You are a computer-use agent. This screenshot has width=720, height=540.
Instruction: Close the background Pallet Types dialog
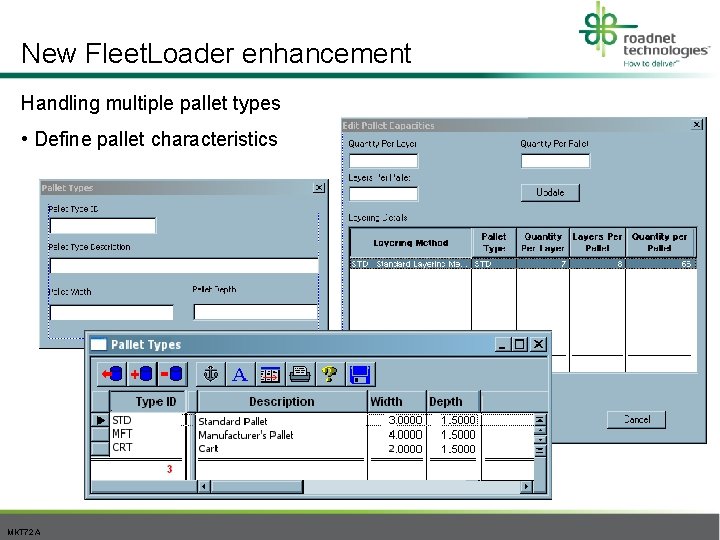click(x=319, y=187)
